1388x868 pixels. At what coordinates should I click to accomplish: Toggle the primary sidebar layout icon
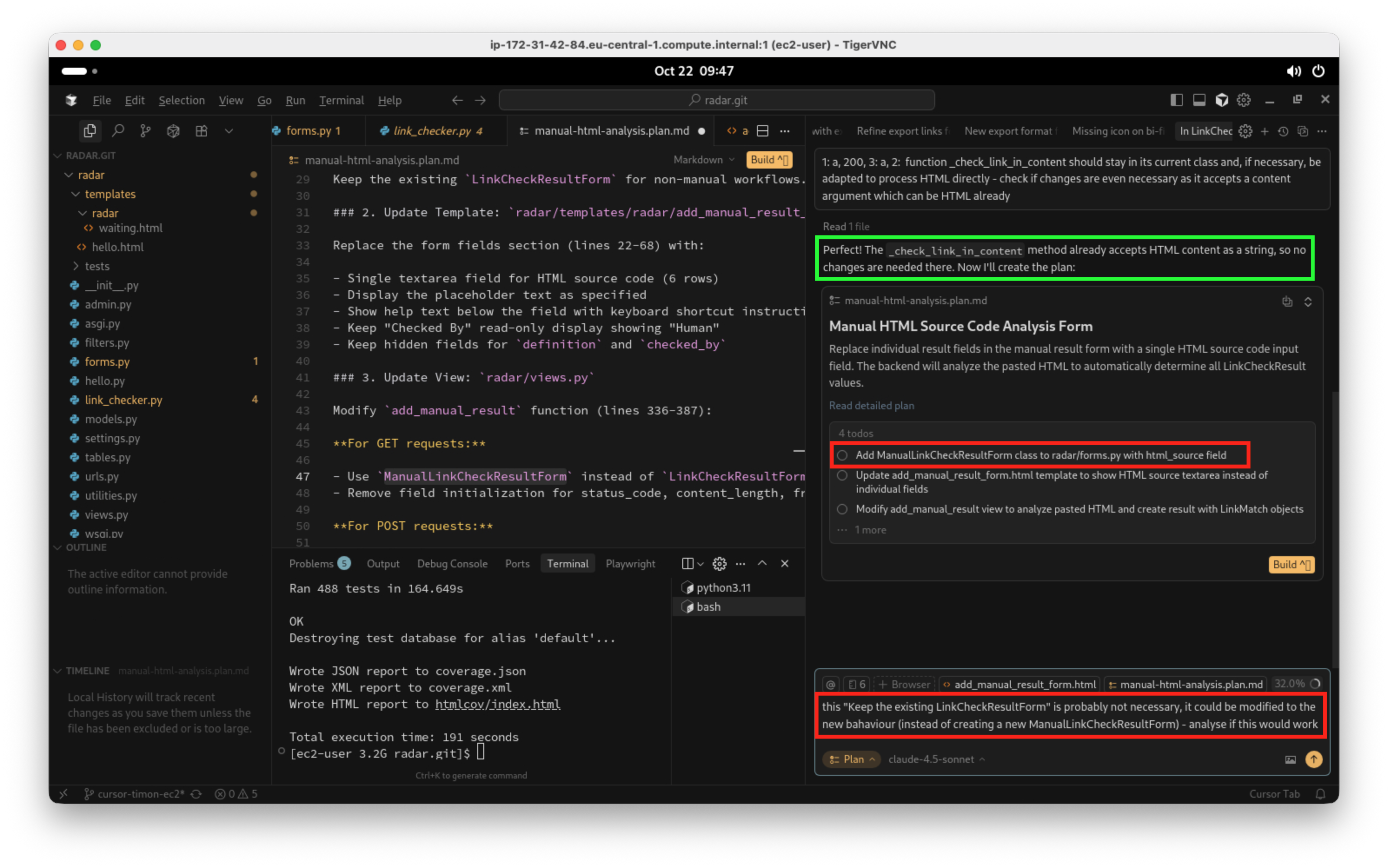coord(1176,100)
